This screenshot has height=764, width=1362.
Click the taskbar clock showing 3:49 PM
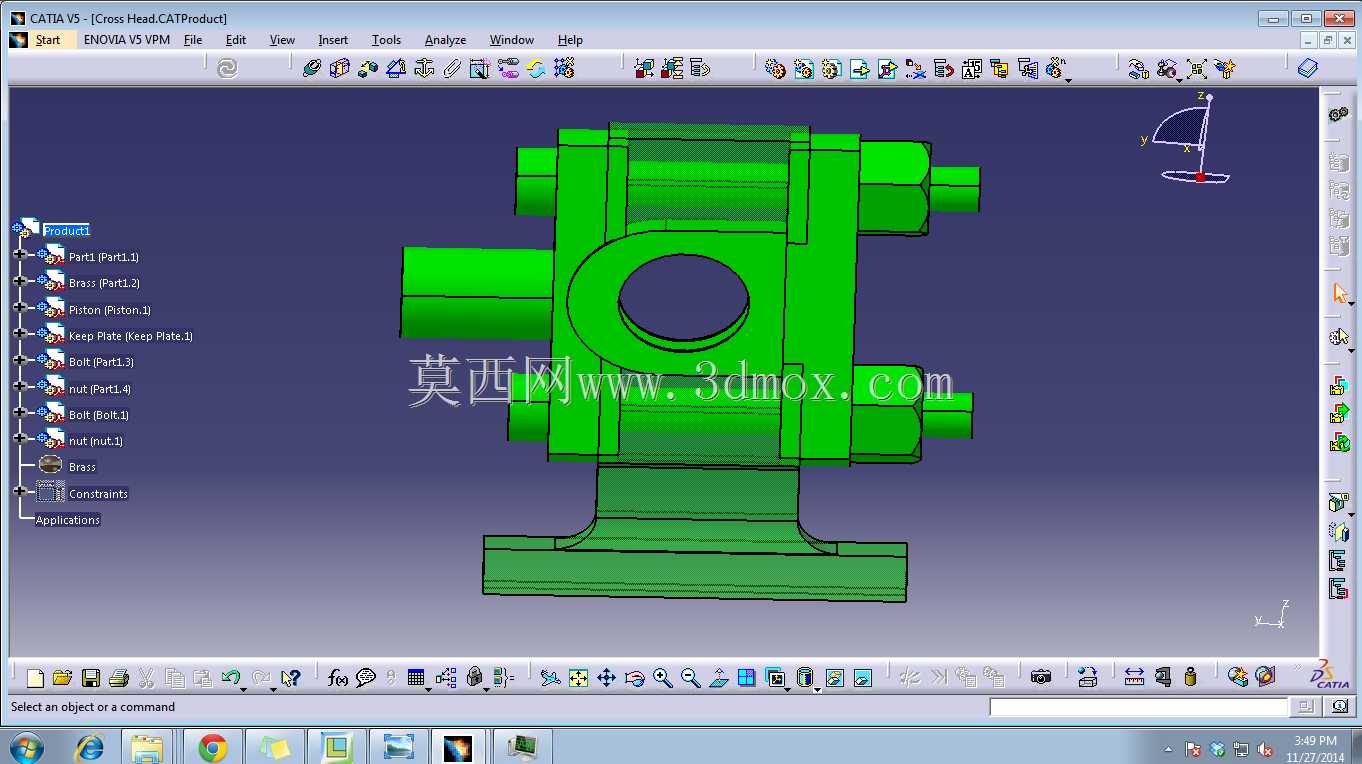(x=1315, y=748)
